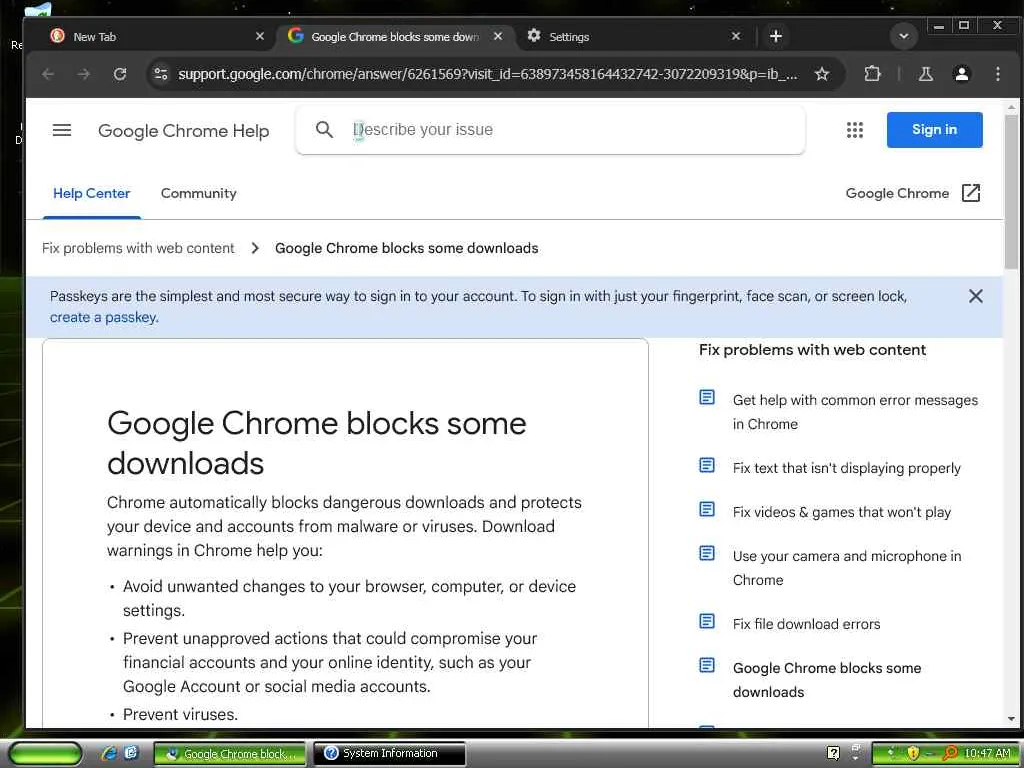Click the security shield tray icon
This screenshot has width=1024, height=768.
pos(912,753)
